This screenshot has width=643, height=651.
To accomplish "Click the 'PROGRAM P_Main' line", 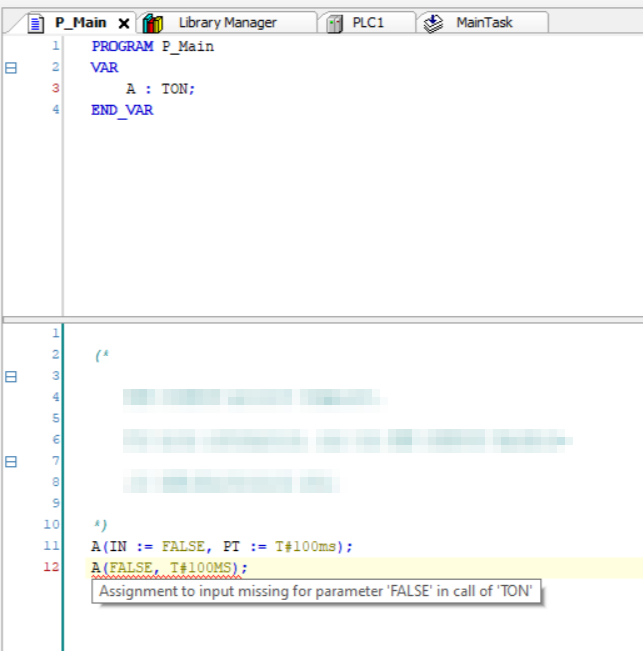I will [152, 46].
